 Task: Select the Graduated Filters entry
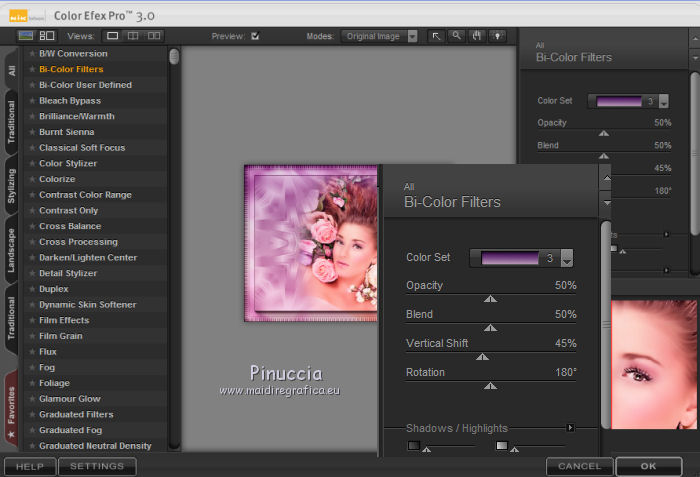[76, 414]
